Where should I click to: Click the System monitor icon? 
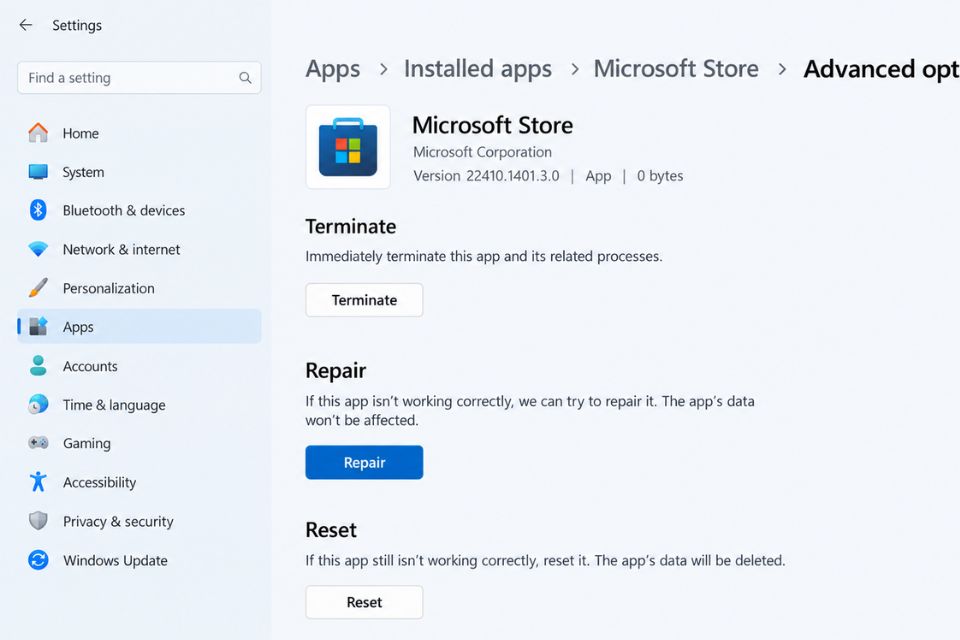click(38, 172)
